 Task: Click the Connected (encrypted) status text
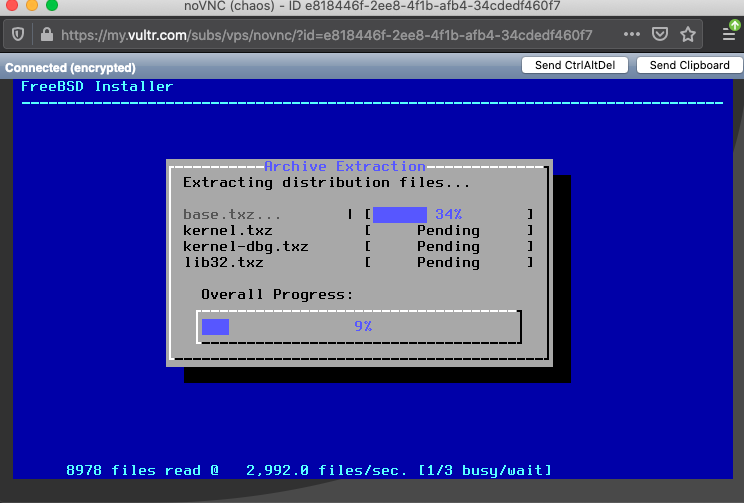click(x=70, y=68)
